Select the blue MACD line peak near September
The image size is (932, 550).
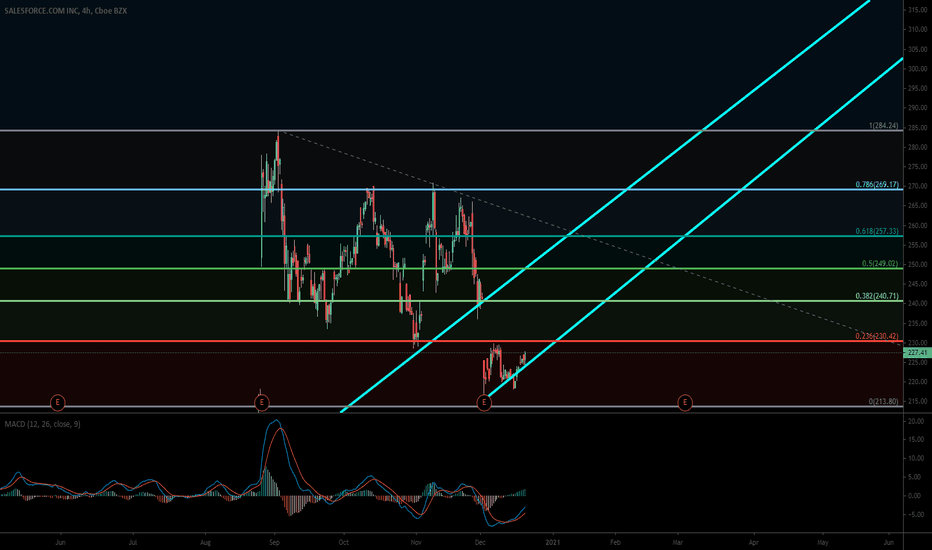pyautogui.click(x=275, y=421)
